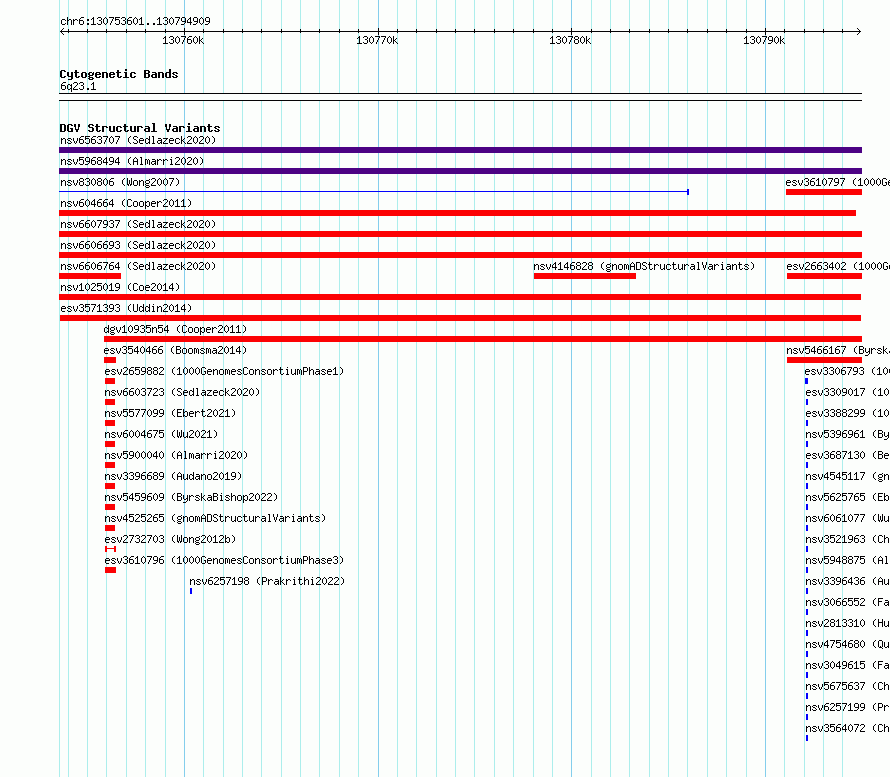This screenshot has width=890, height=777.
Task: Click the 130770k ruler position
Action: pyautogui.click(x=377, y=40)
